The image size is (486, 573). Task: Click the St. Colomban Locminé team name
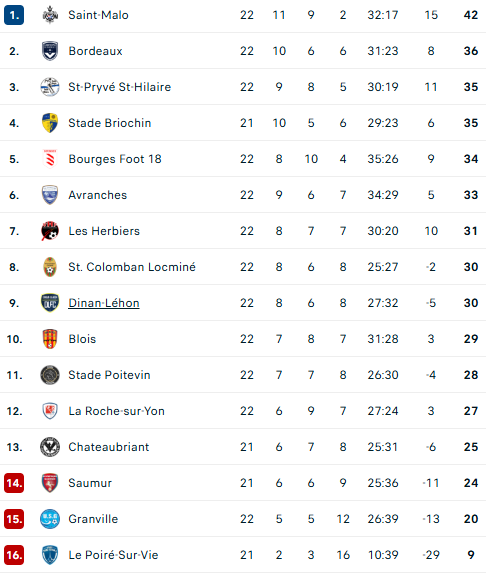point(132,267)
